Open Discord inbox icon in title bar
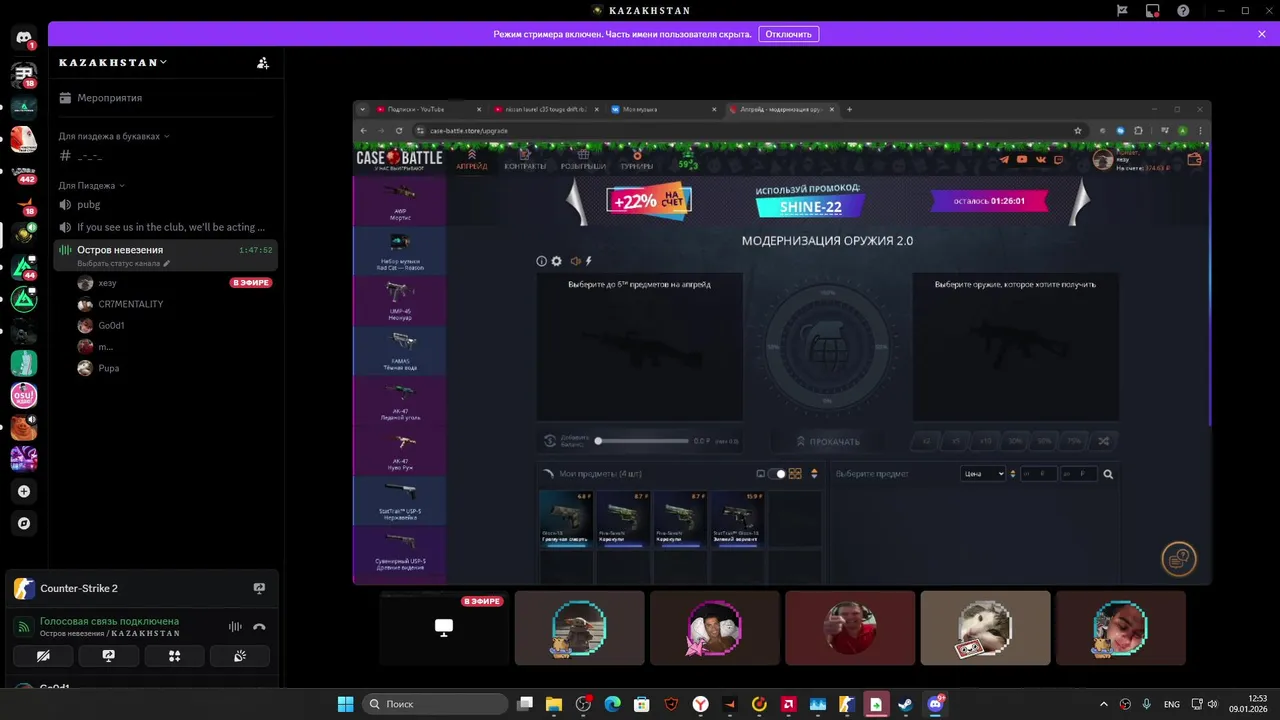 click(x=1153, y=10)
